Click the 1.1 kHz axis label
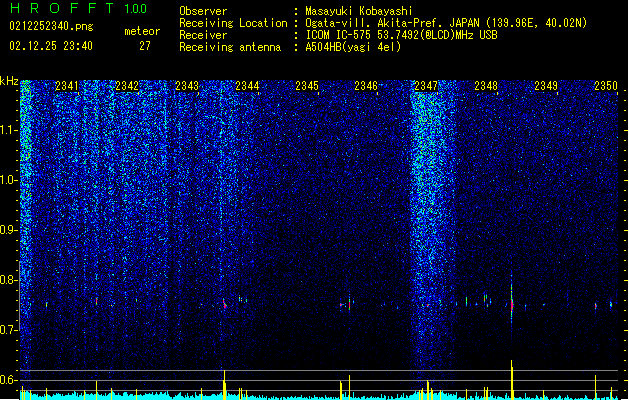This screenshot has height=400, width=629. 9,130
